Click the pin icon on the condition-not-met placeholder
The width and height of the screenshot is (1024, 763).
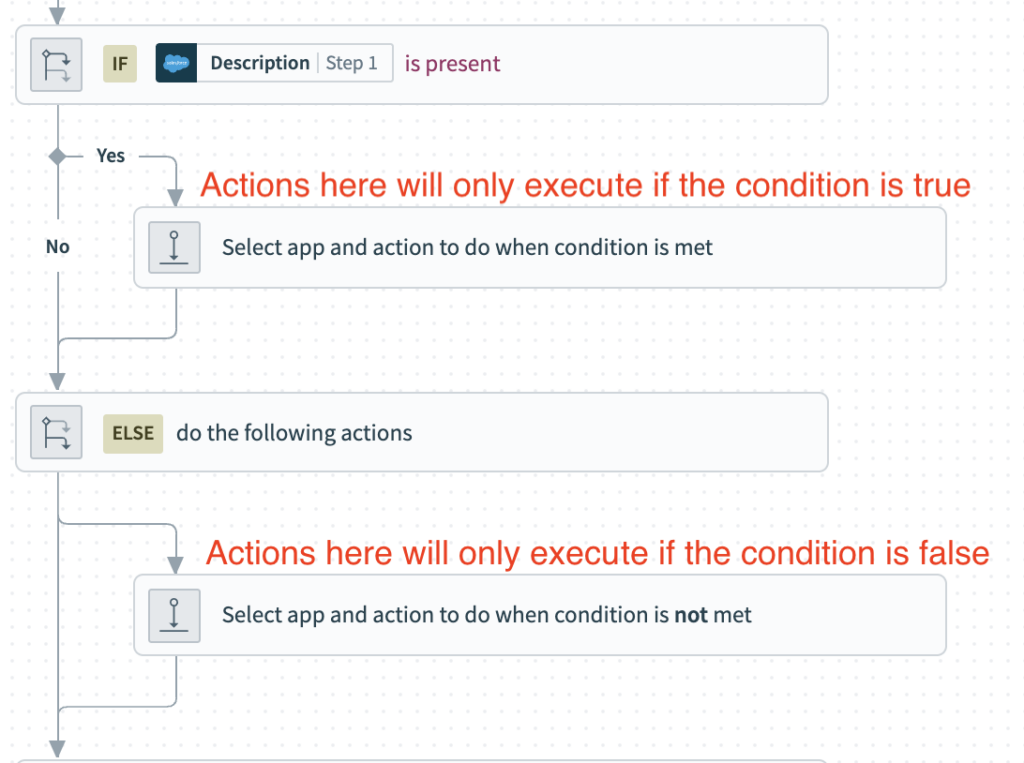pos(174,614)
